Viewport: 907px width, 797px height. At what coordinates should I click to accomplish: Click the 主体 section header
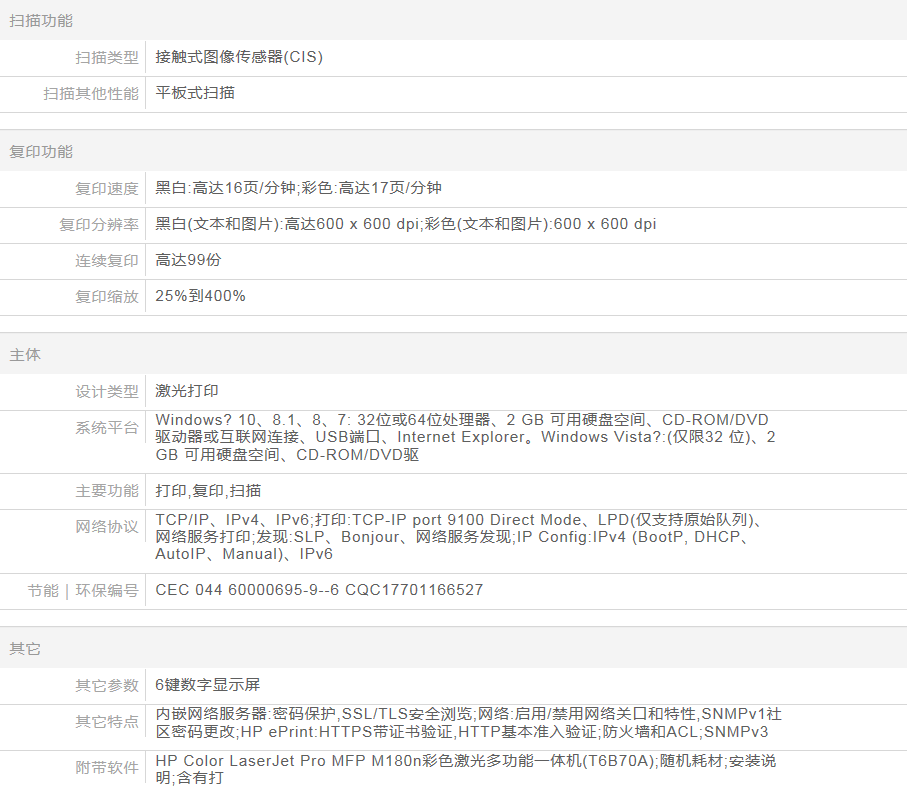click(25, 355)
